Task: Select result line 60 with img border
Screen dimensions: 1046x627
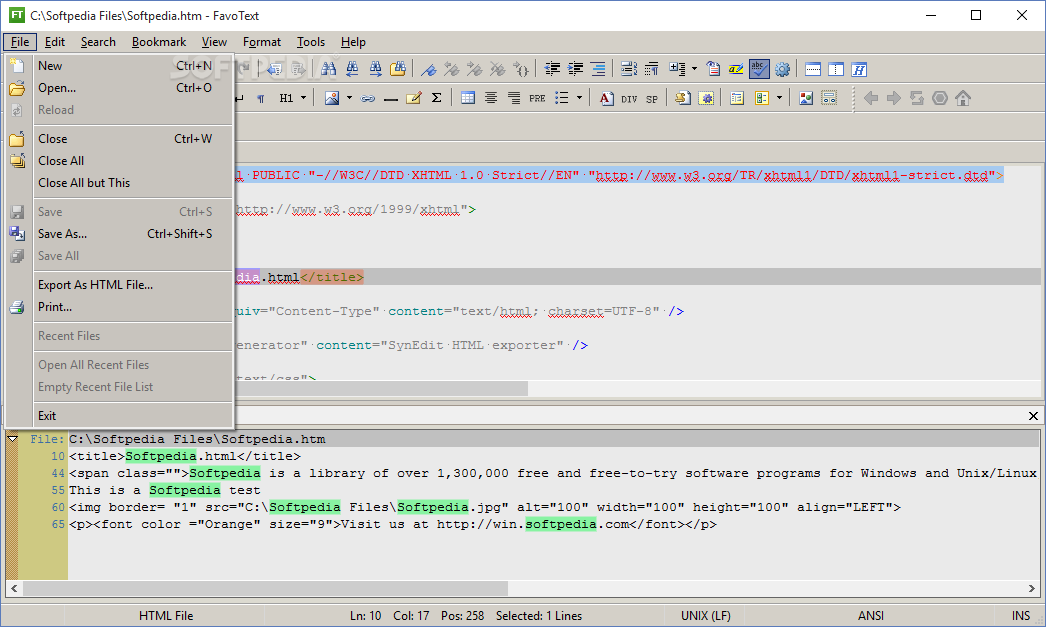Action: coord(484,507)
